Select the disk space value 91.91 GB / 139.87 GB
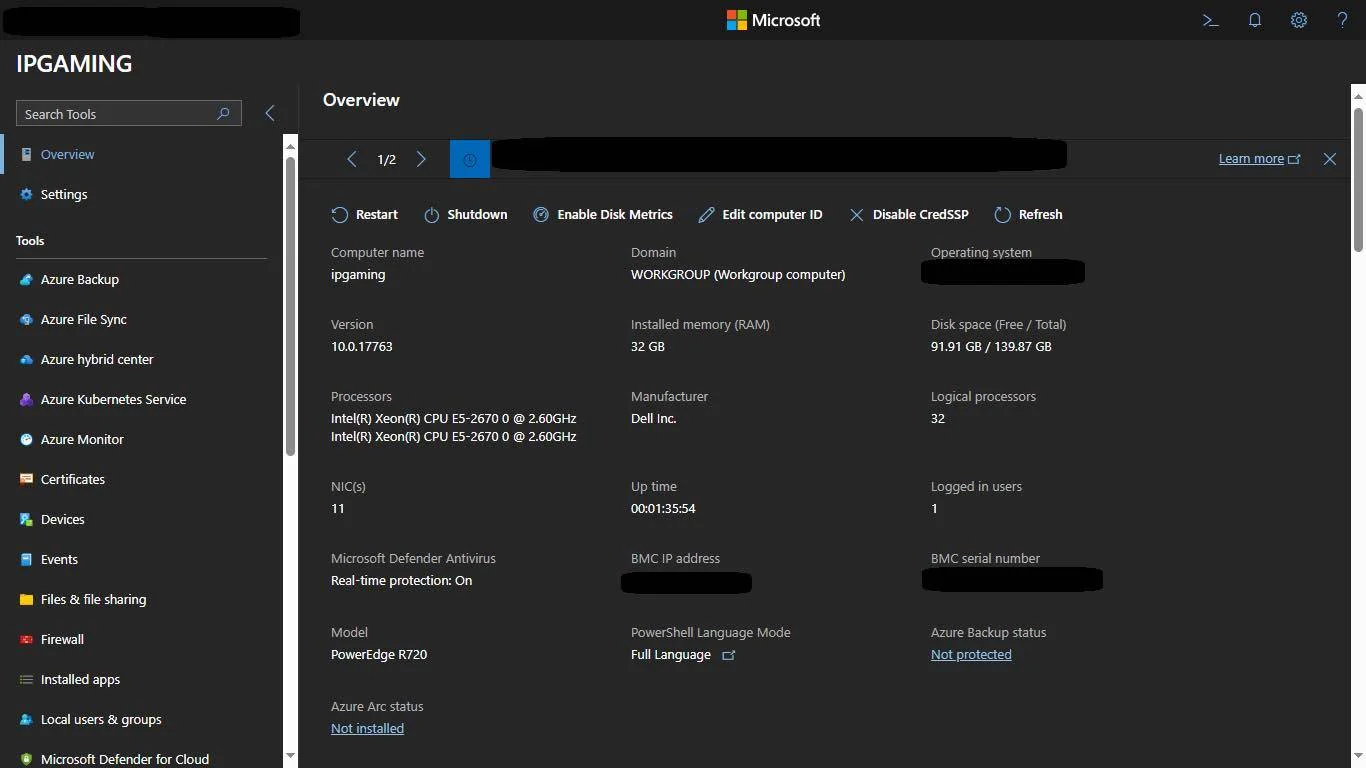Screen dimensions: 1366x768 pos(991,347)
